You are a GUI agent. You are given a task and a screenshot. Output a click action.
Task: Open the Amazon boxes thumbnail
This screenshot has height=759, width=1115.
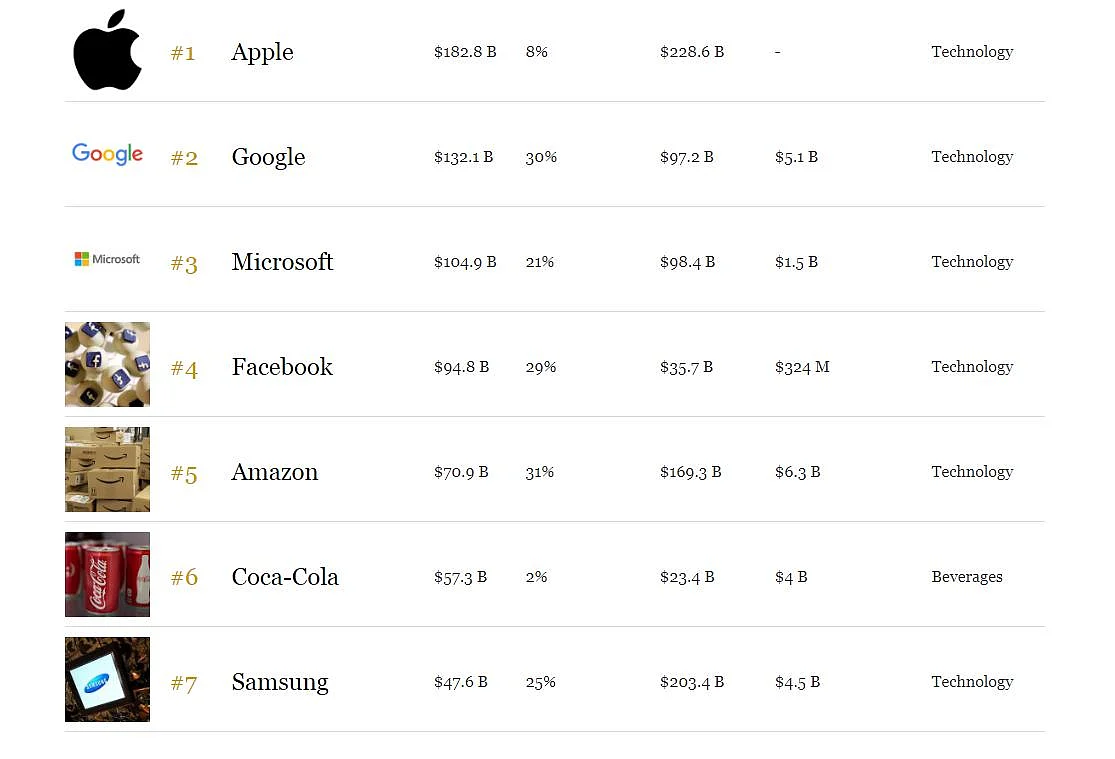click(x=107, y=469)
